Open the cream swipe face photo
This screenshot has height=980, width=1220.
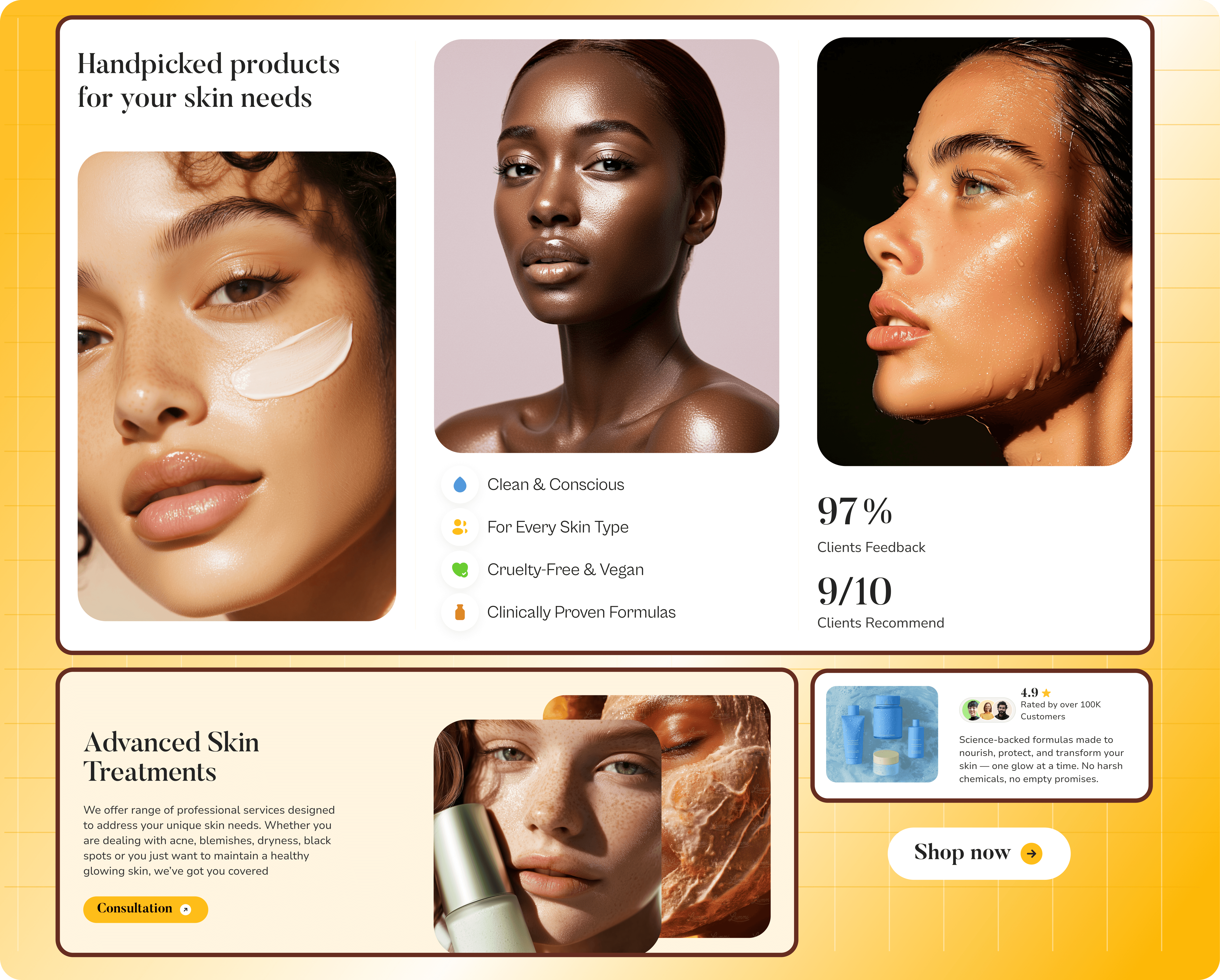click(237, 386)
